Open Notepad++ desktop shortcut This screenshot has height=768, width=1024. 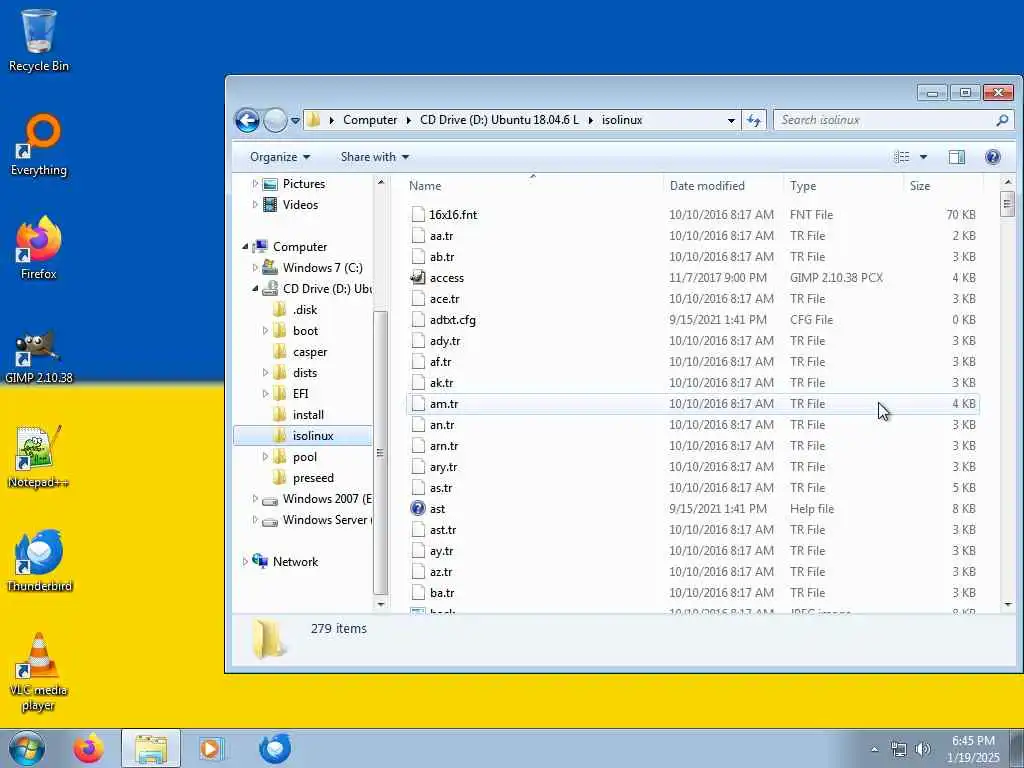pos(39,457)
